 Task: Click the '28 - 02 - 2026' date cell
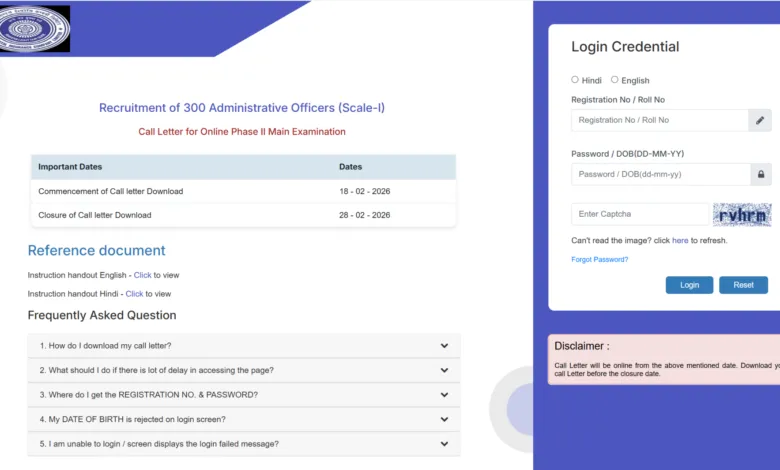[x=365, y=215]
